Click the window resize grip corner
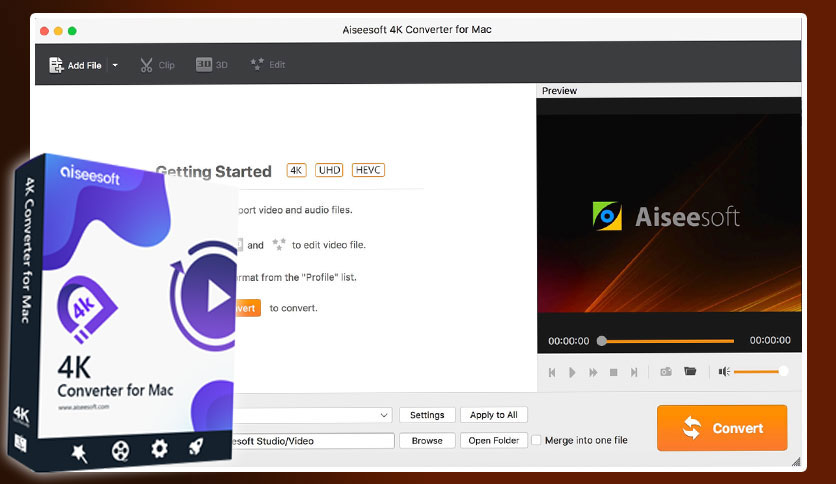The width and height of the screenshot is (836, 484). 796,462
